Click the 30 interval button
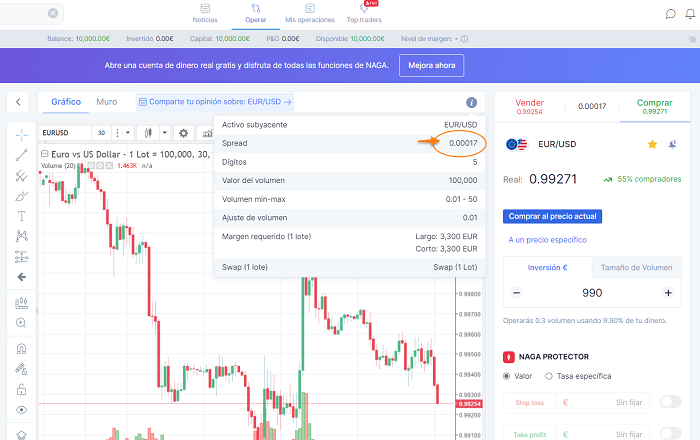The height and width of the screenshot is (440, 700). [x=101, y=133]
